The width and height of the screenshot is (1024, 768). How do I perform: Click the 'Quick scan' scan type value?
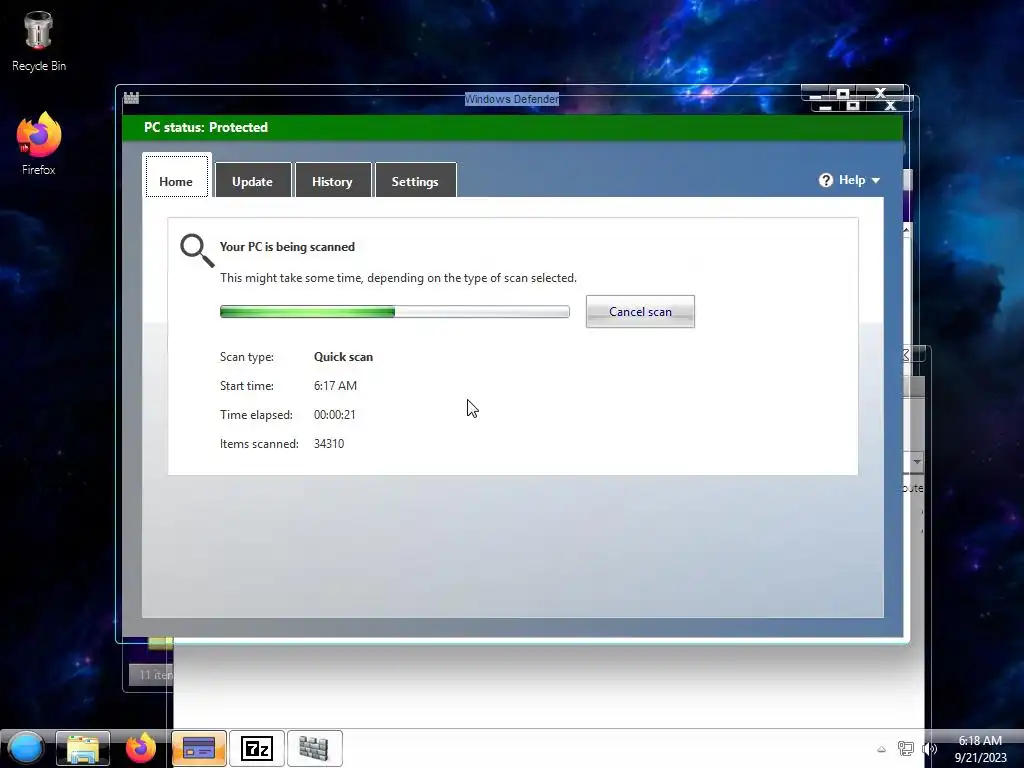(344, 357)
